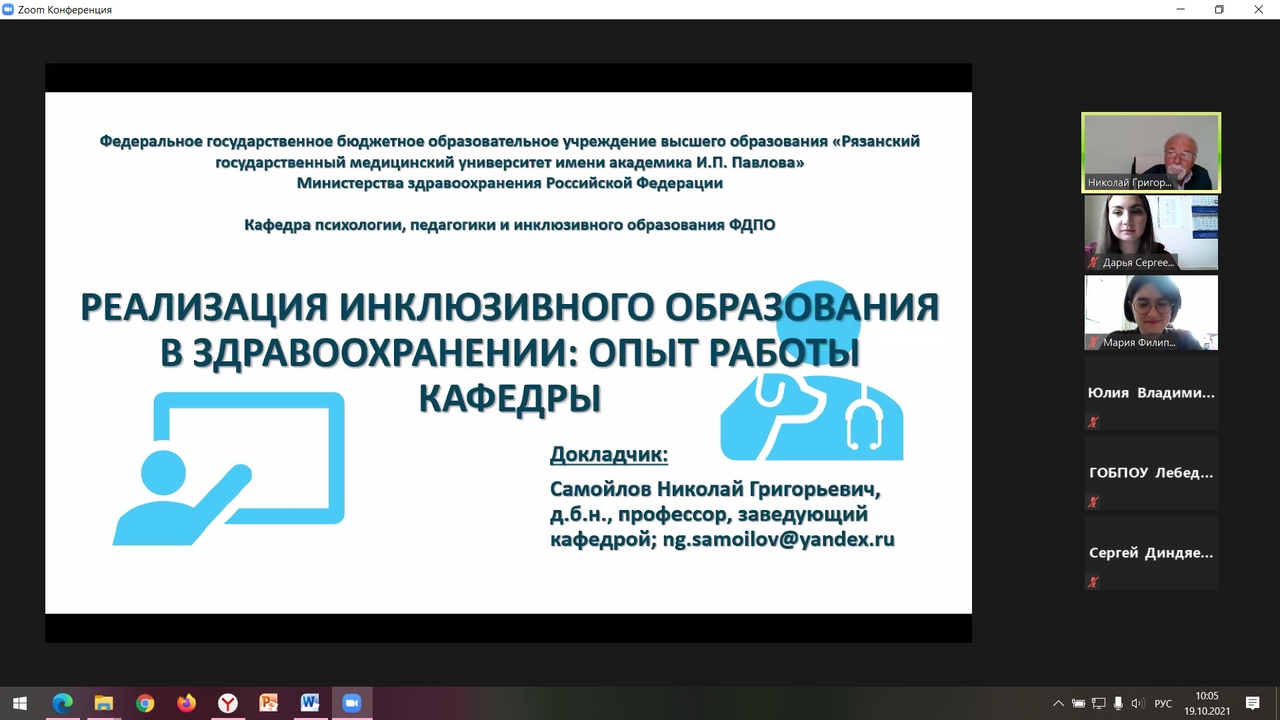Image resolution: width=1280 pixels, height=720 pixels.
Task: Click the muted mic icon of Мария Филип...
Action: point(1094,342)
